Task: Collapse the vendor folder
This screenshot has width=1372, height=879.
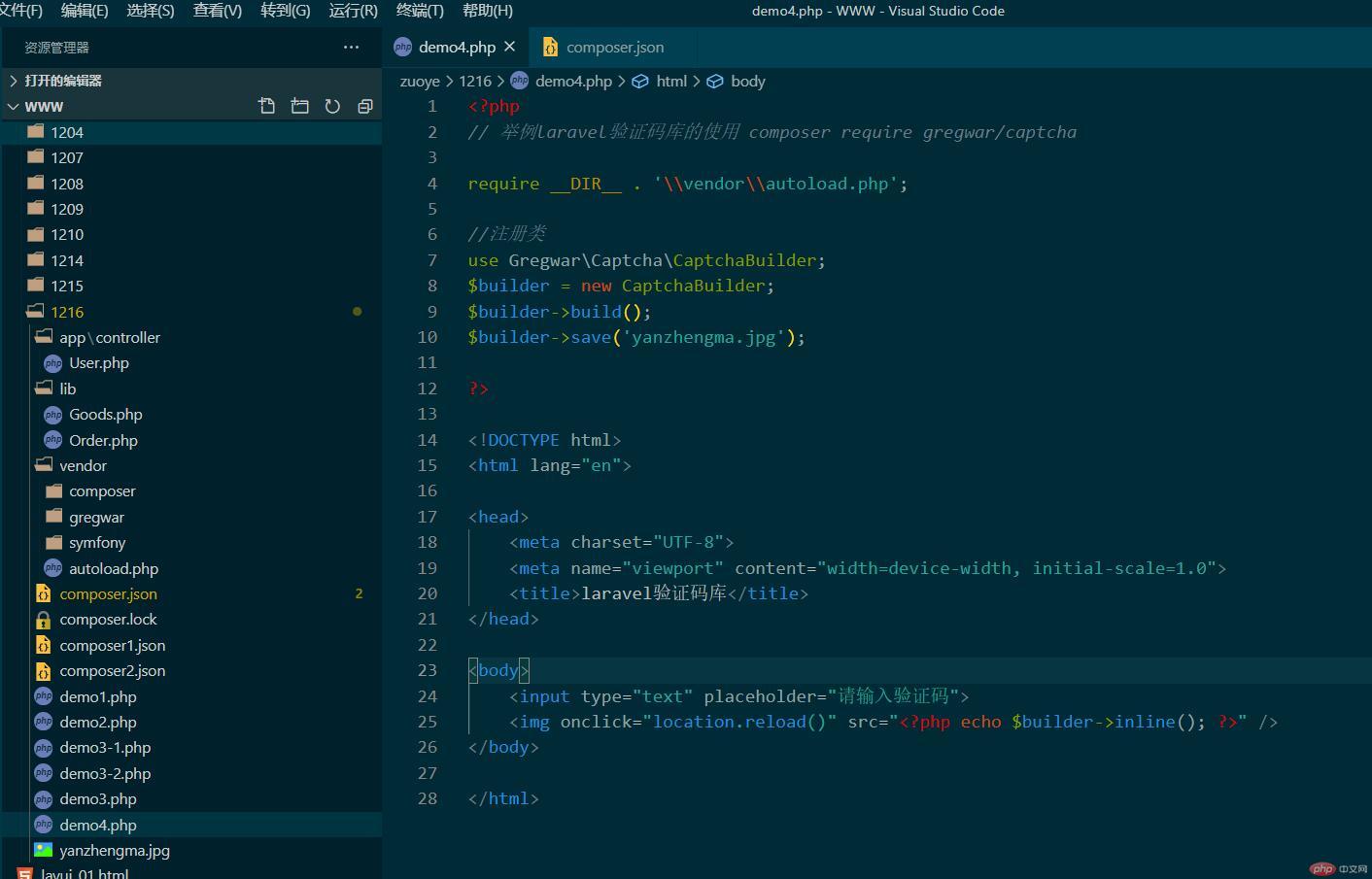Action: point(190,465)
